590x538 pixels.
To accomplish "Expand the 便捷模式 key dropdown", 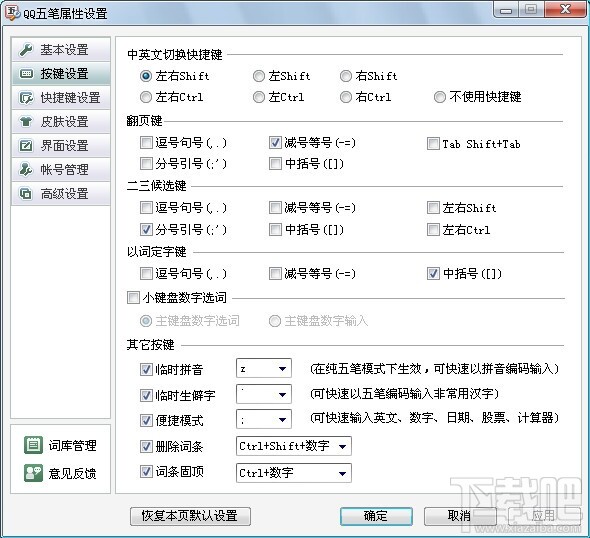I will (264, 419).
